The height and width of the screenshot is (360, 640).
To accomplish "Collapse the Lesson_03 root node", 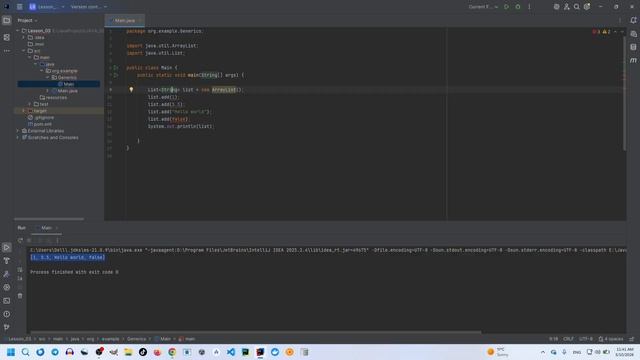I will [18, 31].
